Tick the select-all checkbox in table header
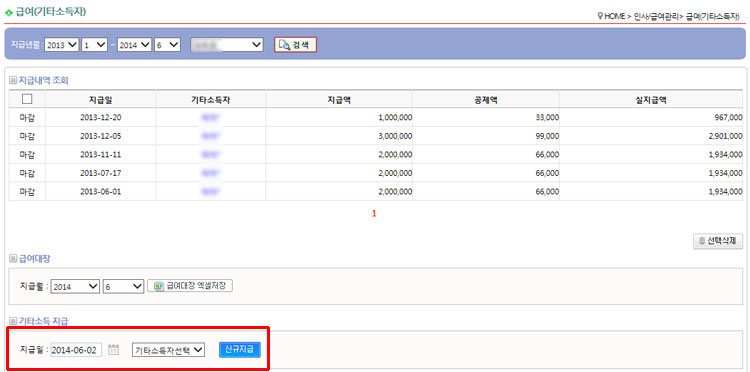Image resolution: width=750 pixels, height=372 pixels. coord(27,99)
